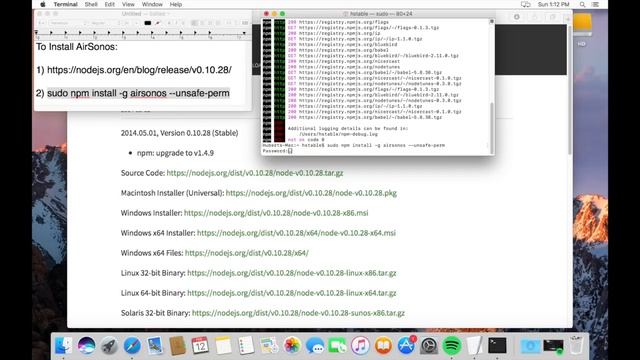640x360 pixels.
Task: Open Safari compass icon in Dock
Action: point(132,346)
